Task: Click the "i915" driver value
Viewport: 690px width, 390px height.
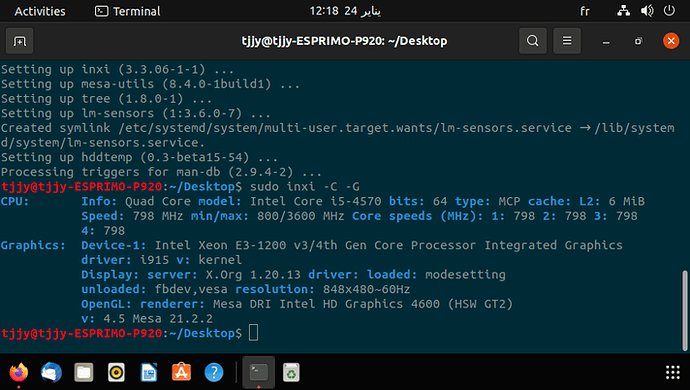Action: pyautogui.click(x=154, y=260)
